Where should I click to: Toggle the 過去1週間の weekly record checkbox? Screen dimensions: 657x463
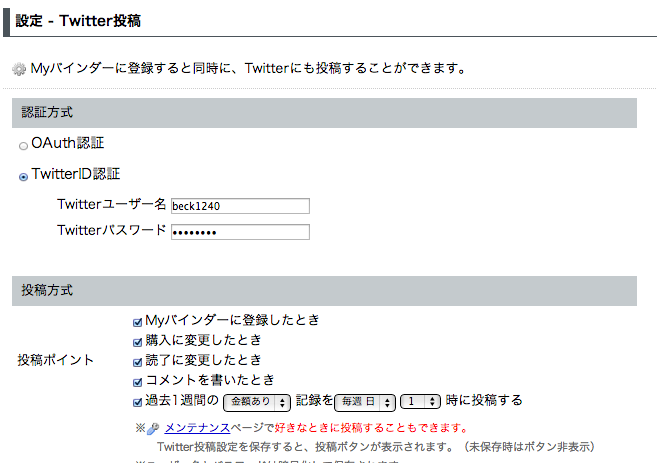click(138, 401)
